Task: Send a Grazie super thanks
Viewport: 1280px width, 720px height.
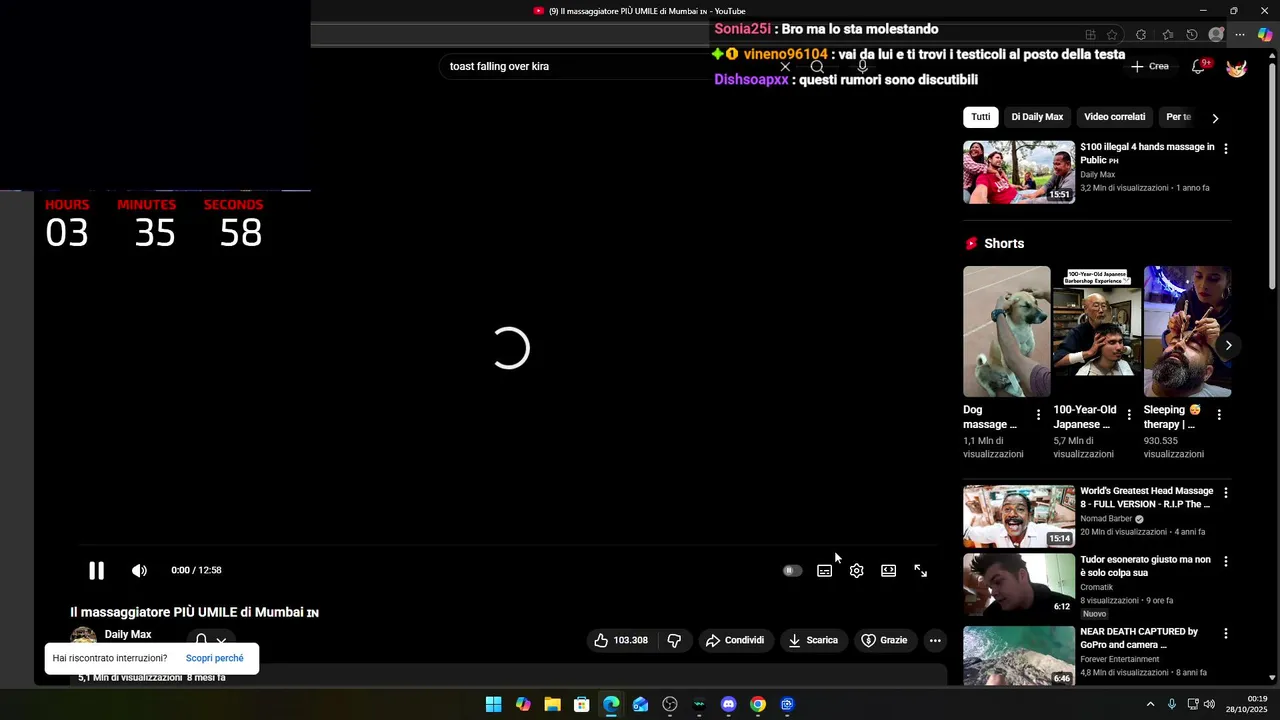Action: click(x=885, y=640)
